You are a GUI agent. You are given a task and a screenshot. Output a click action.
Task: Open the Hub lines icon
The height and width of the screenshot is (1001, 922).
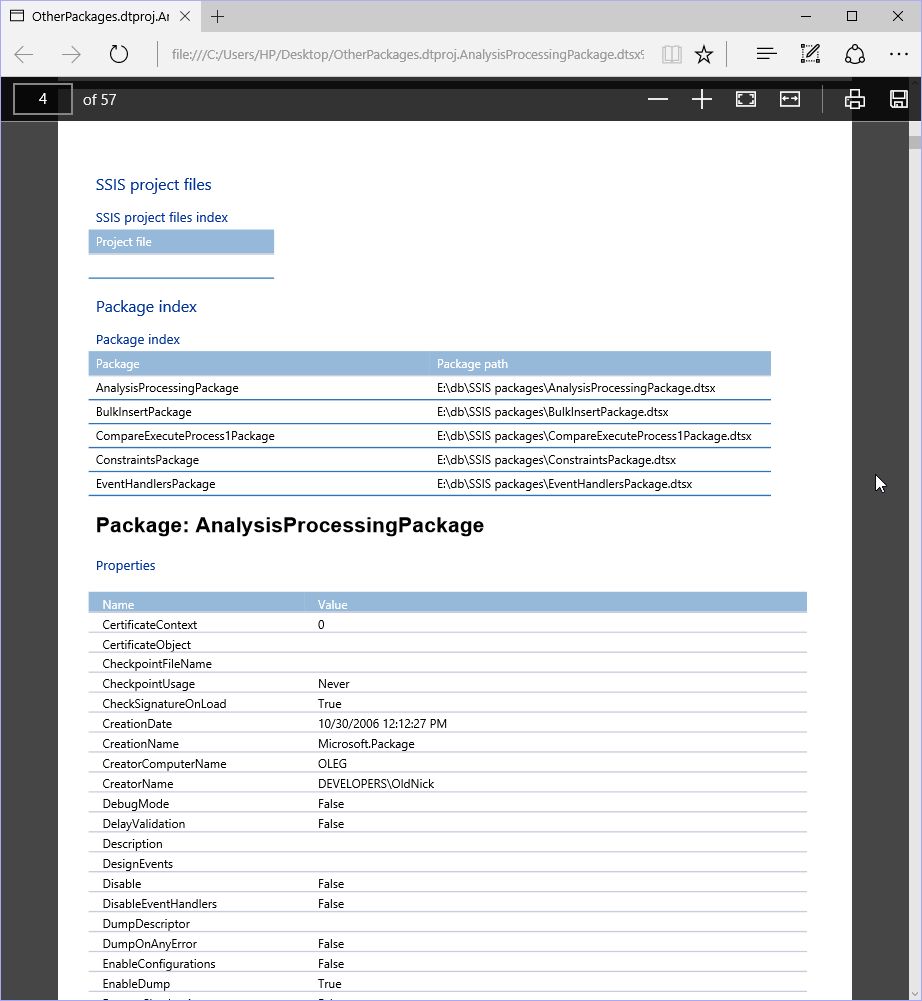766,54
